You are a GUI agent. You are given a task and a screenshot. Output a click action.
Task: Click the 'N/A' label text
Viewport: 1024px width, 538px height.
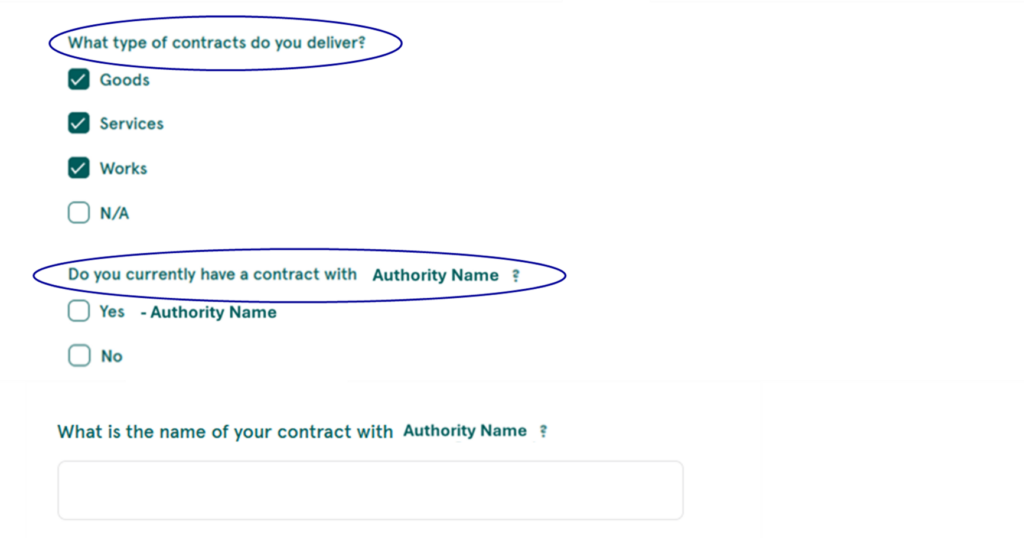114,214
